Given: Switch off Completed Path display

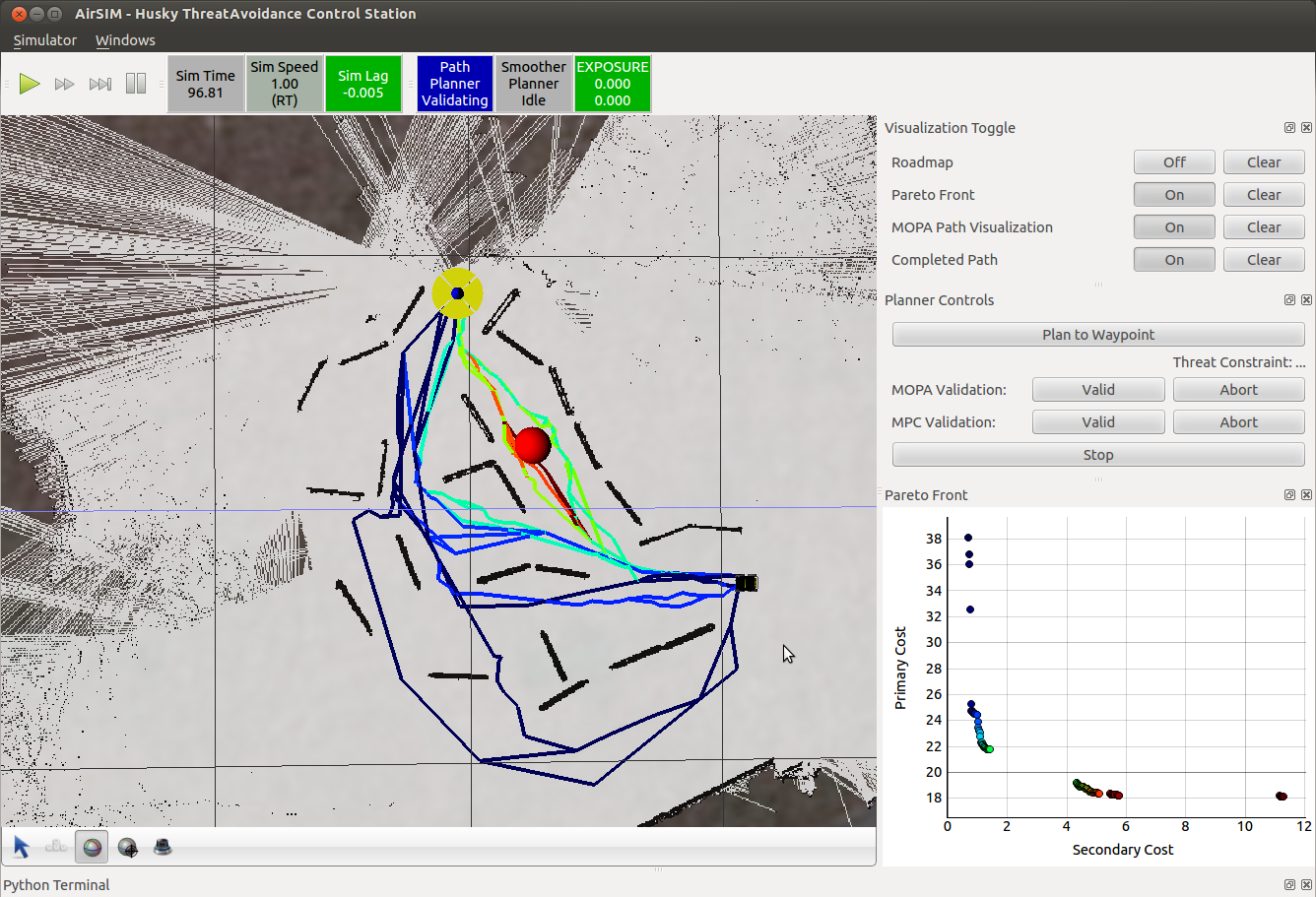Looking at the screenshot, I should [1174, 260].
